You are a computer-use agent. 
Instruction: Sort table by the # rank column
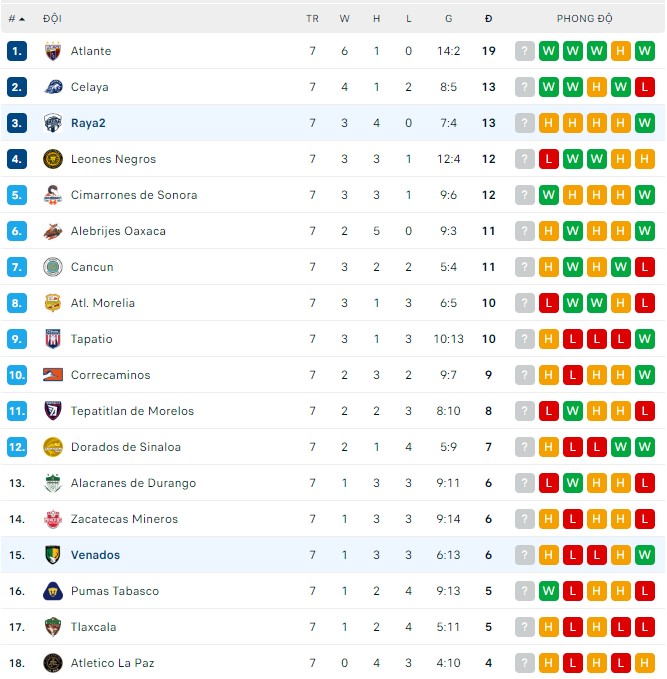pos(16,19)
